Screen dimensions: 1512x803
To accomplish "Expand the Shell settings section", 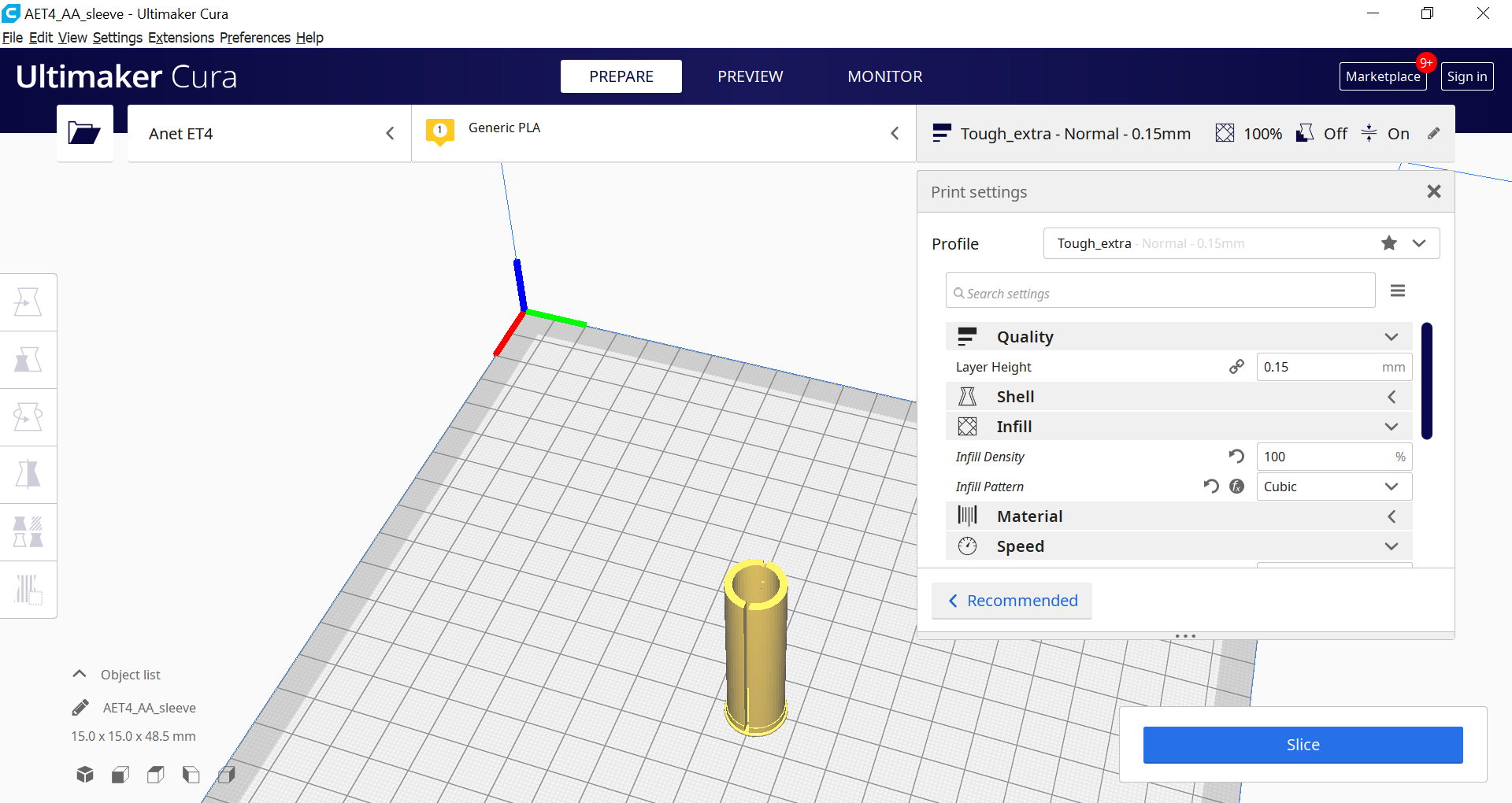I will click(x=1179, y=397).
